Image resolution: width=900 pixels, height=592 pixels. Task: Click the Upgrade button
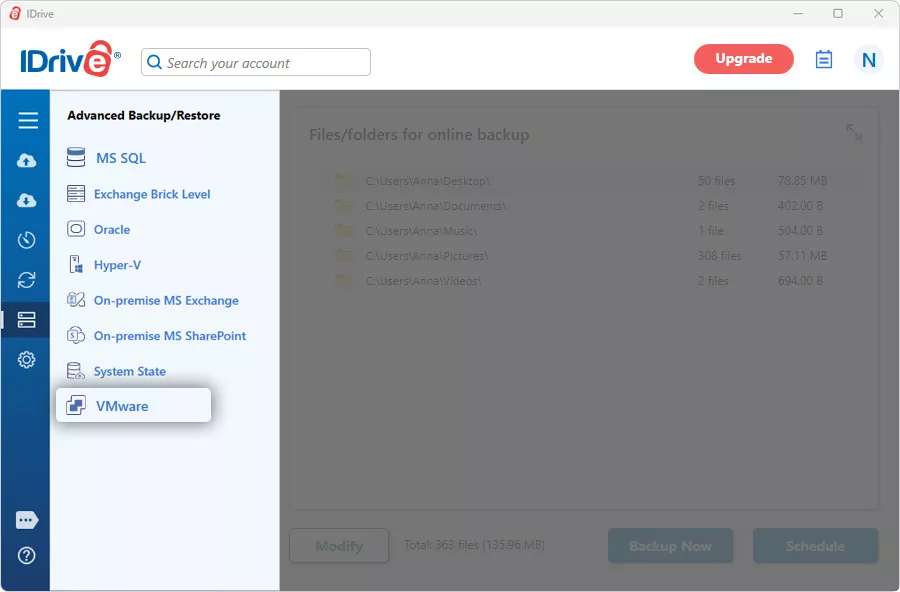744,59
